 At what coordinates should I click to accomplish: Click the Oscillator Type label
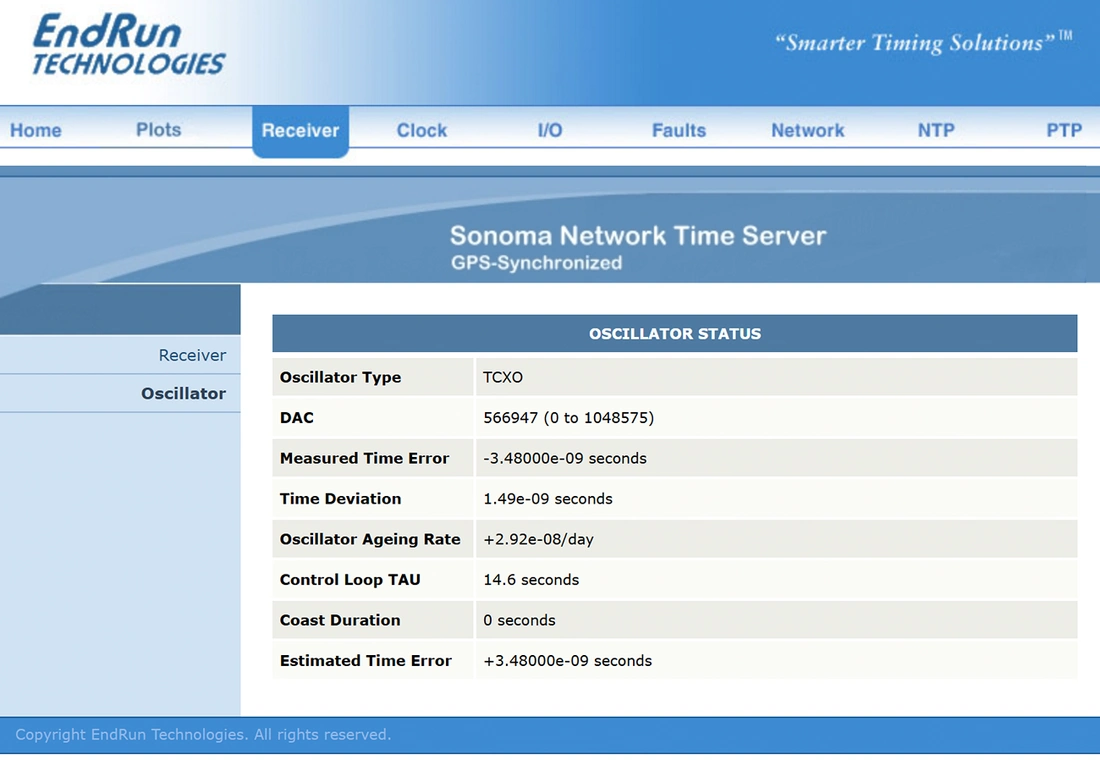340,377
